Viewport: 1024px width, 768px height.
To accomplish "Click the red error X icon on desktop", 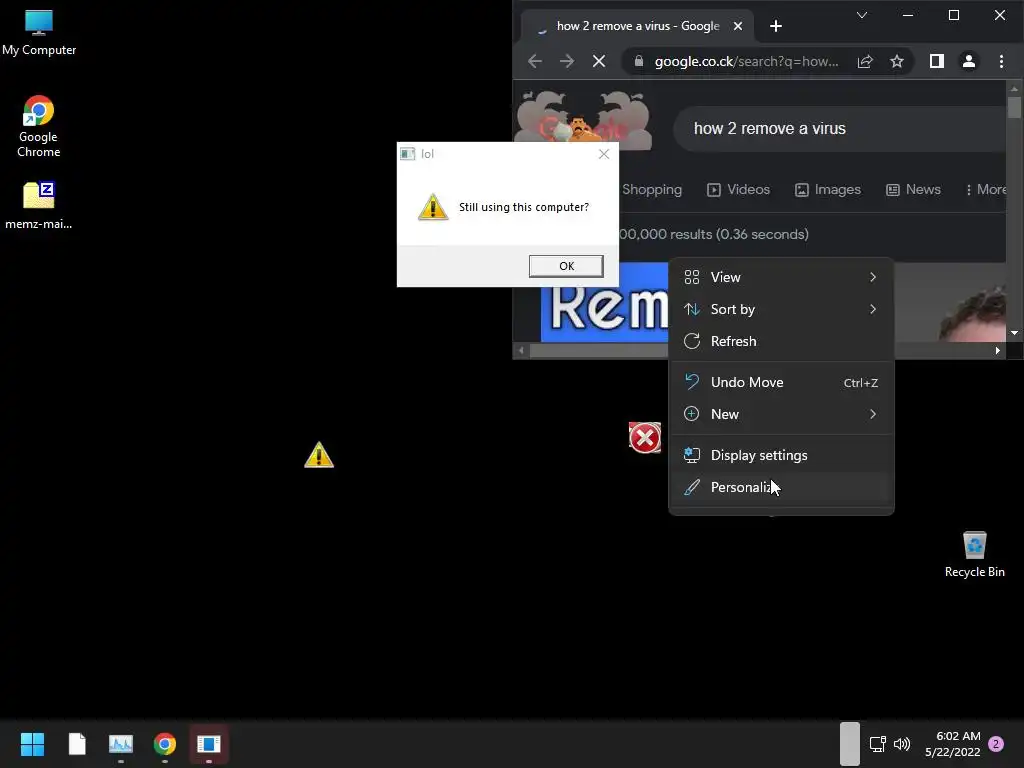I will click(x=645, y=438).
